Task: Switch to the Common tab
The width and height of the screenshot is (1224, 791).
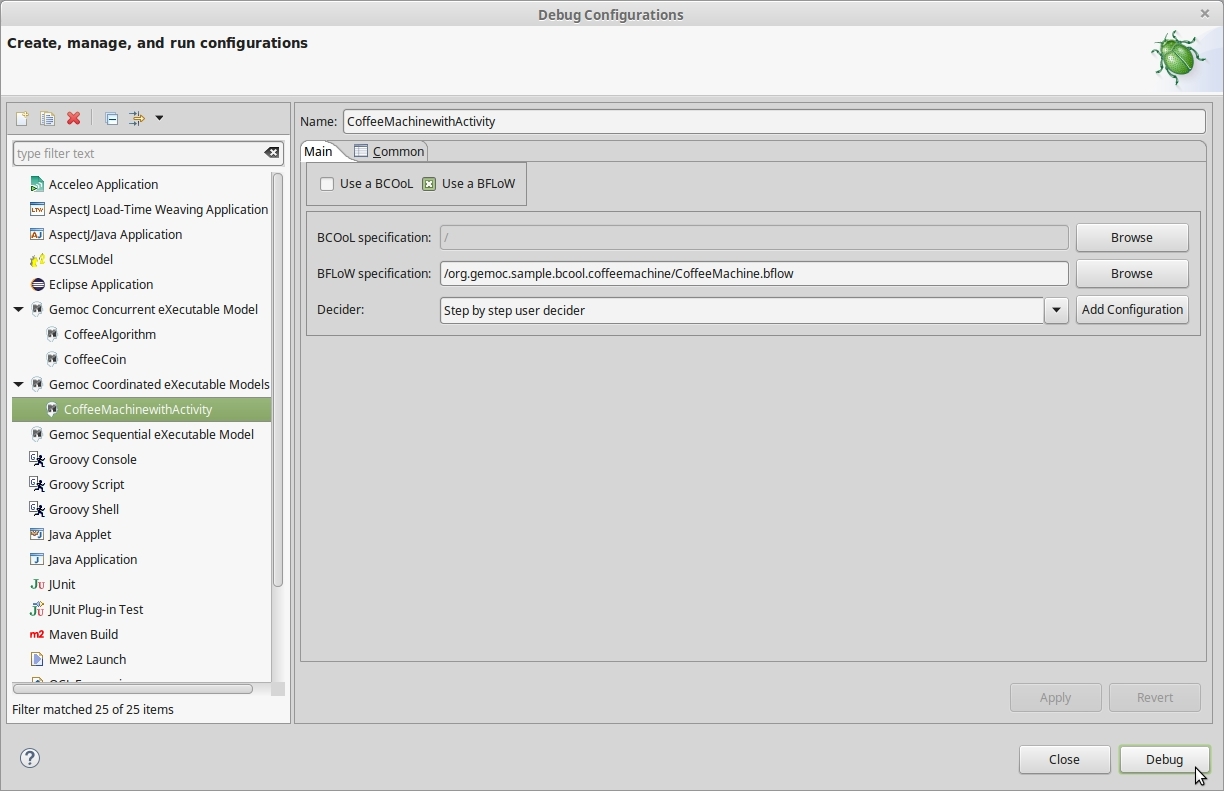Action: click(x=390, y=151)
